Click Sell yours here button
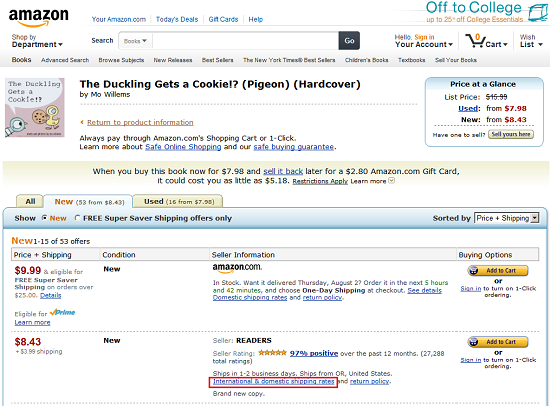The width and height of the screenshot is (550, 406). pyautogui.click(x=511, y=134)
